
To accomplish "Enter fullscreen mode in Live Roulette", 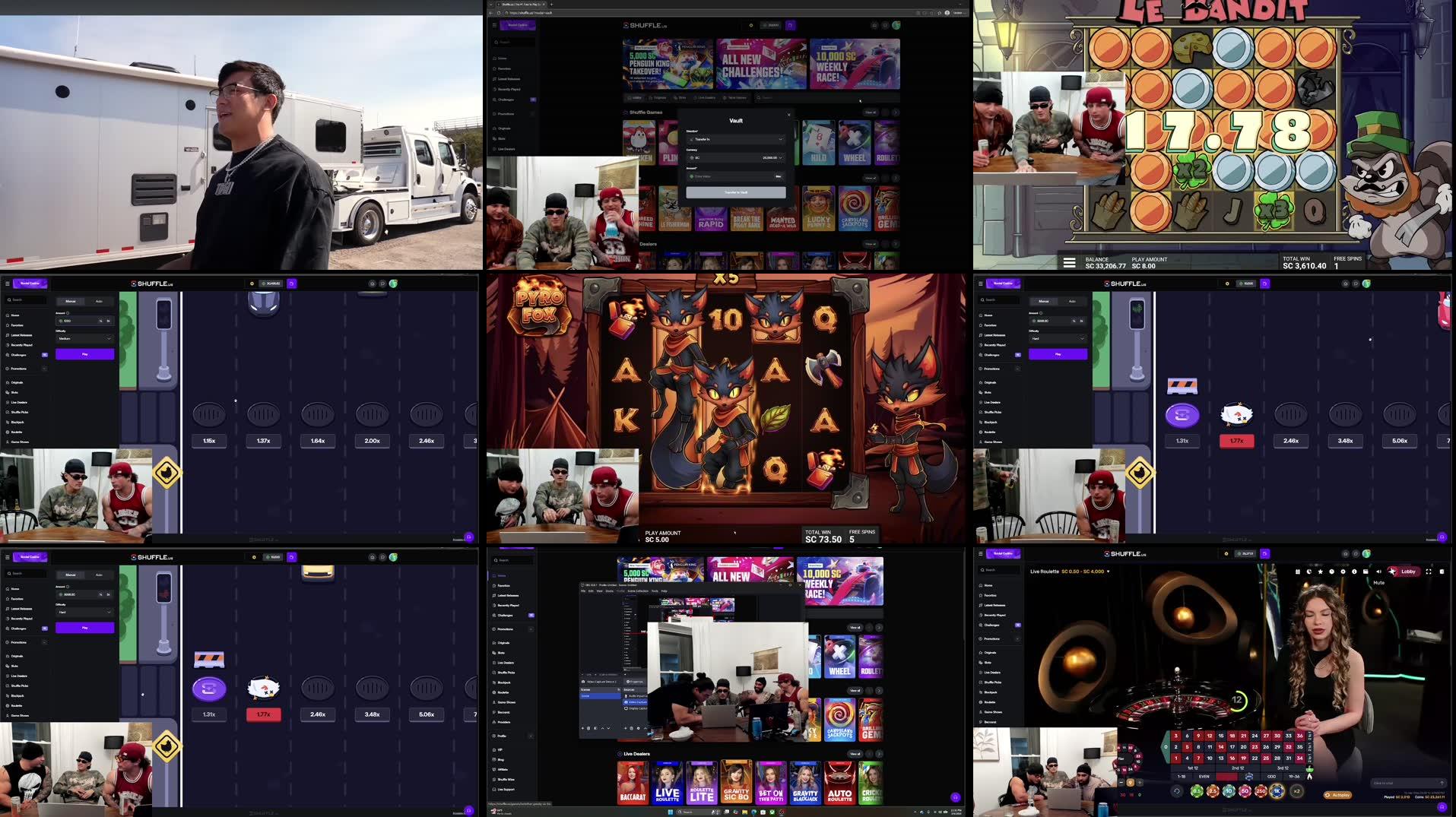I will [x=1429, y=572].
